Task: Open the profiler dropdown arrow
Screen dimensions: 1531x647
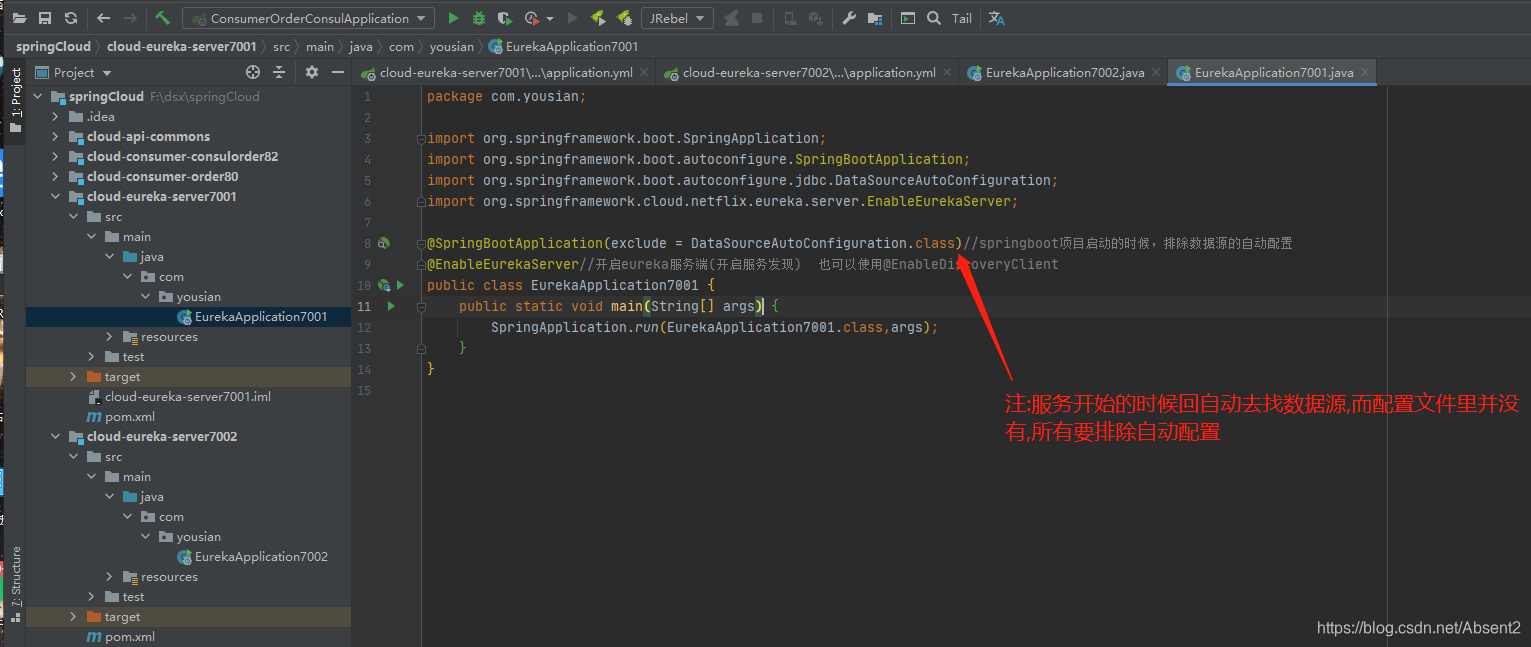Action: 550,18
